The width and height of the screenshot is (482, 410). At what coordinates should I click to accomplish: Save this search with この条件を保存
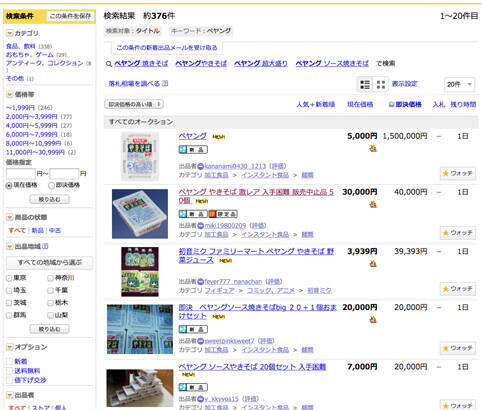click(x=70, y=16)
